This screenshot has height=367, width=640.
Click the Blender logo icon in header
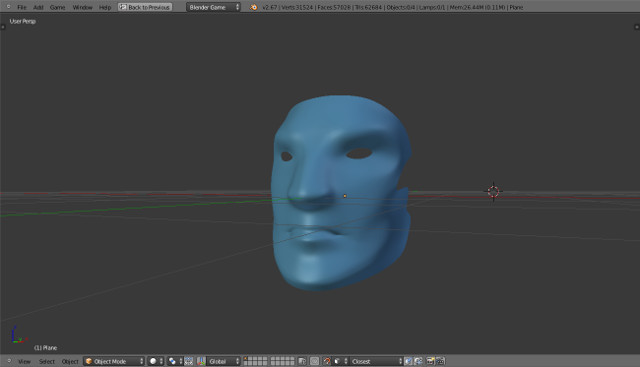(x=253, y=7)
